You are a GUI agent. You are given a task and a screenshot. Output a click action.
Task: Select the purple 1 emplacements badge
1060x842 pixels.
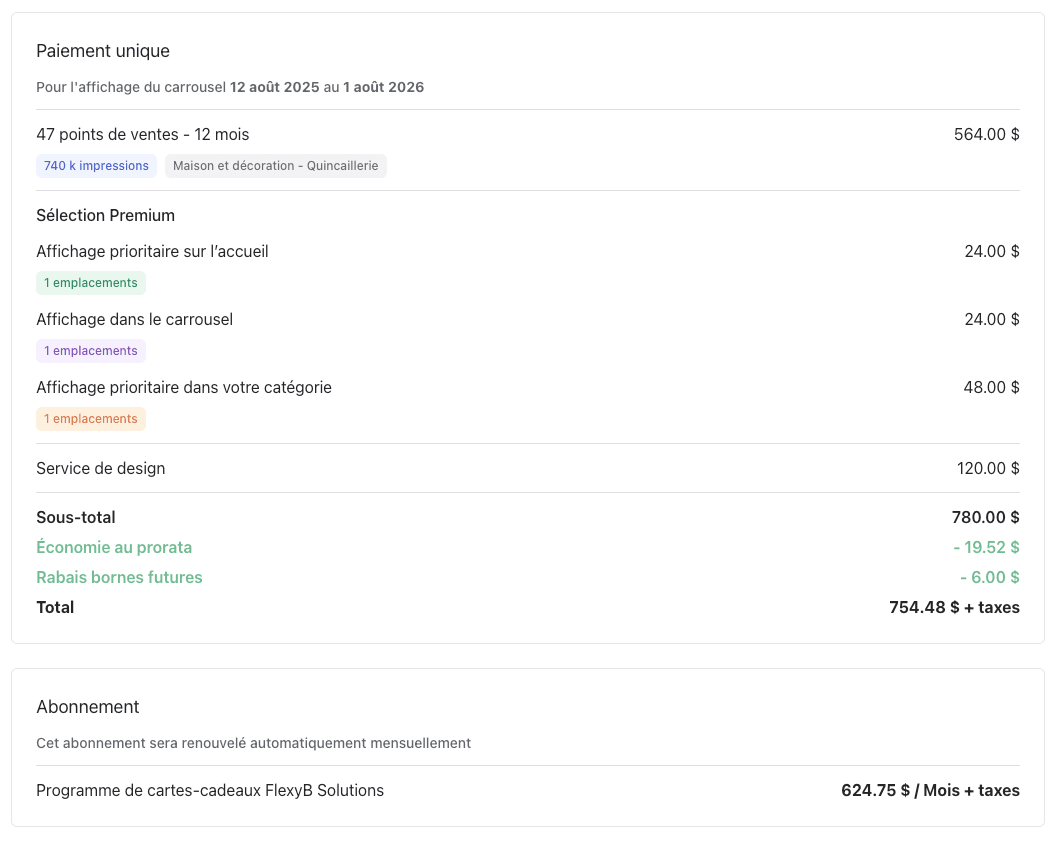coord(91,351)
